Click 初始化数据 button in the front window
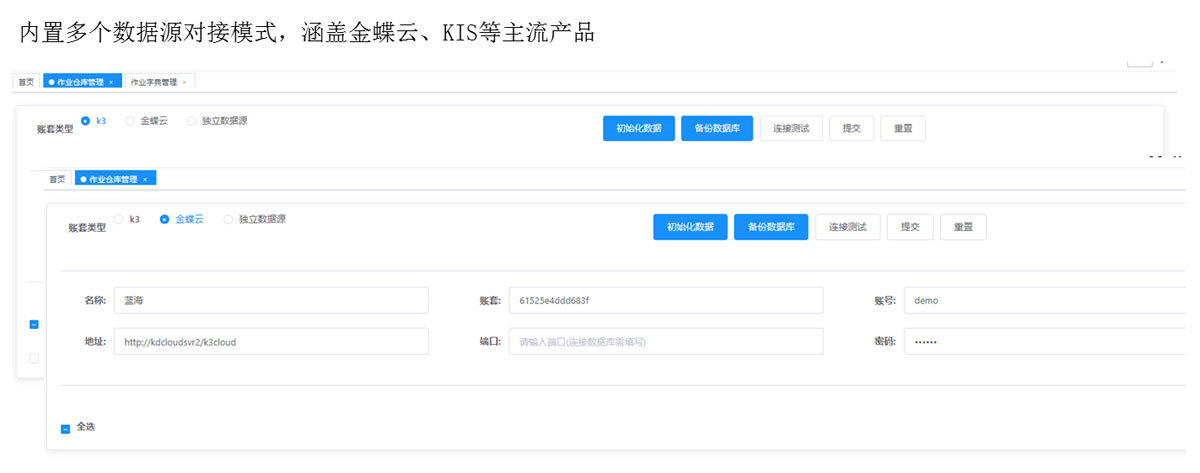 pyautogui.click(x=690, y=227)
